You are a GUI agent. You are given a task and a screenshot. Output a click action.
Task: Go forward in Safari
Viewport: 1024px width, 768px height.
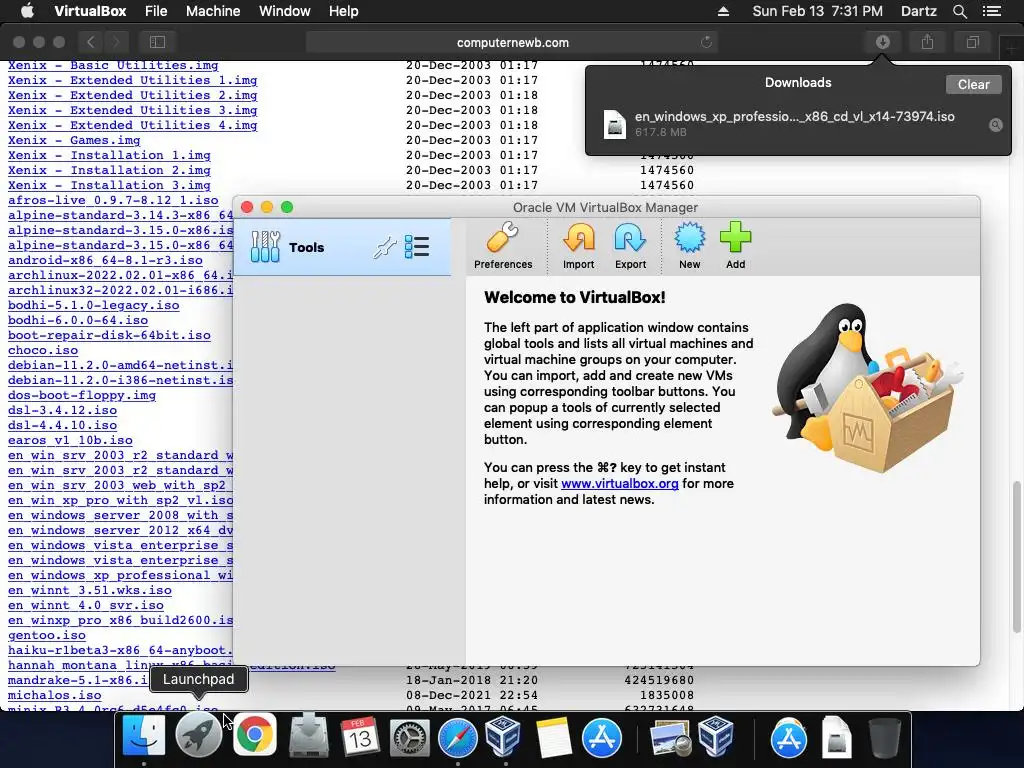(116, 42)
